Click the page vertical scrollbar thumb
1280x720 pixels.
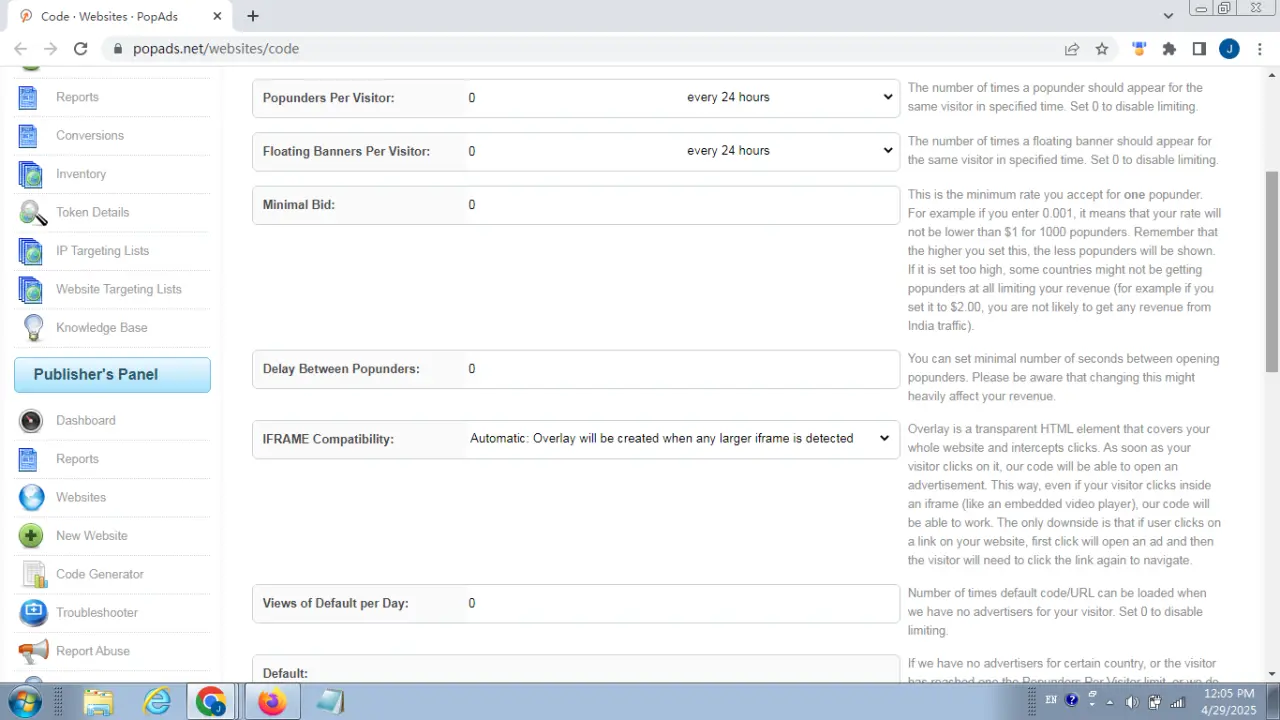click(x=1272, y=270)
